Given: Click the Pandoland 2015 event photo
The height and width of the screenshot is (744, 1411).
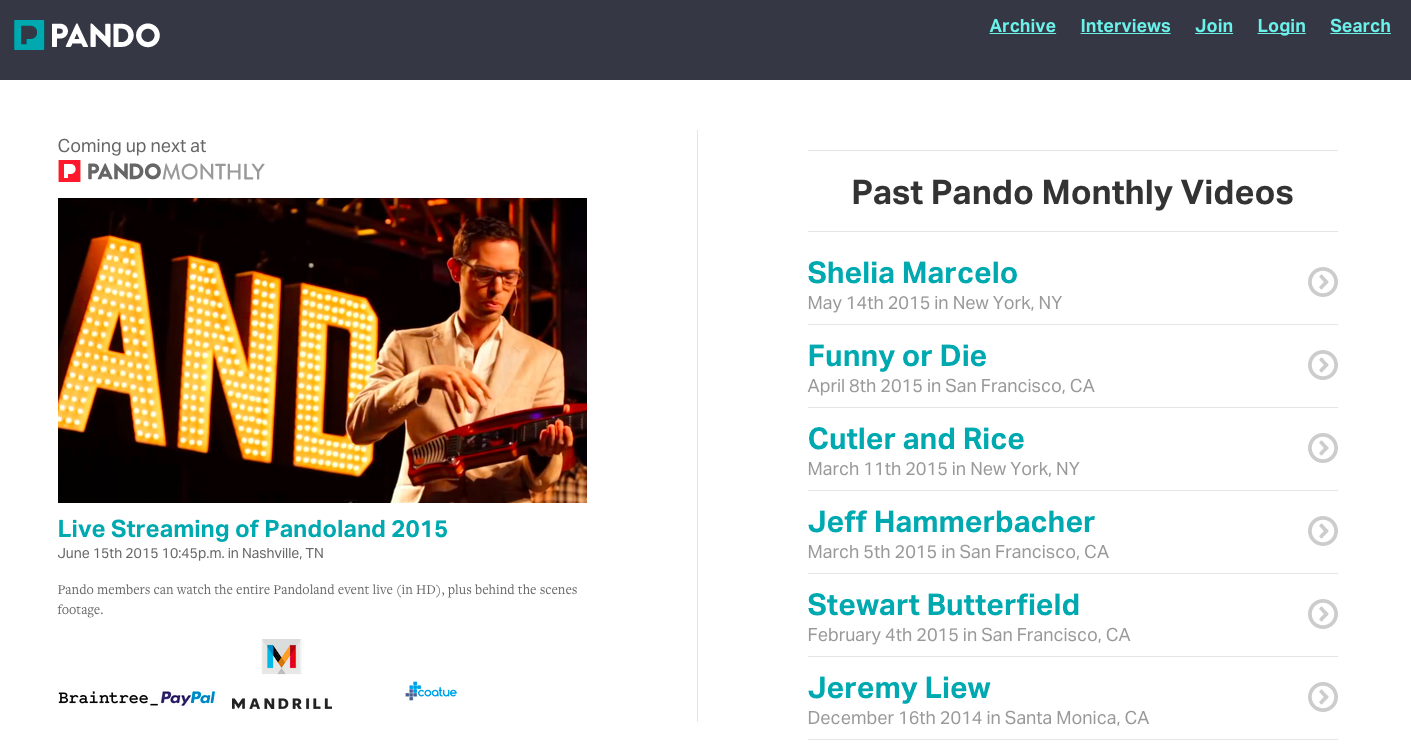Looking at the screenshot, I should pyautogui.click(x=322, y=349).
